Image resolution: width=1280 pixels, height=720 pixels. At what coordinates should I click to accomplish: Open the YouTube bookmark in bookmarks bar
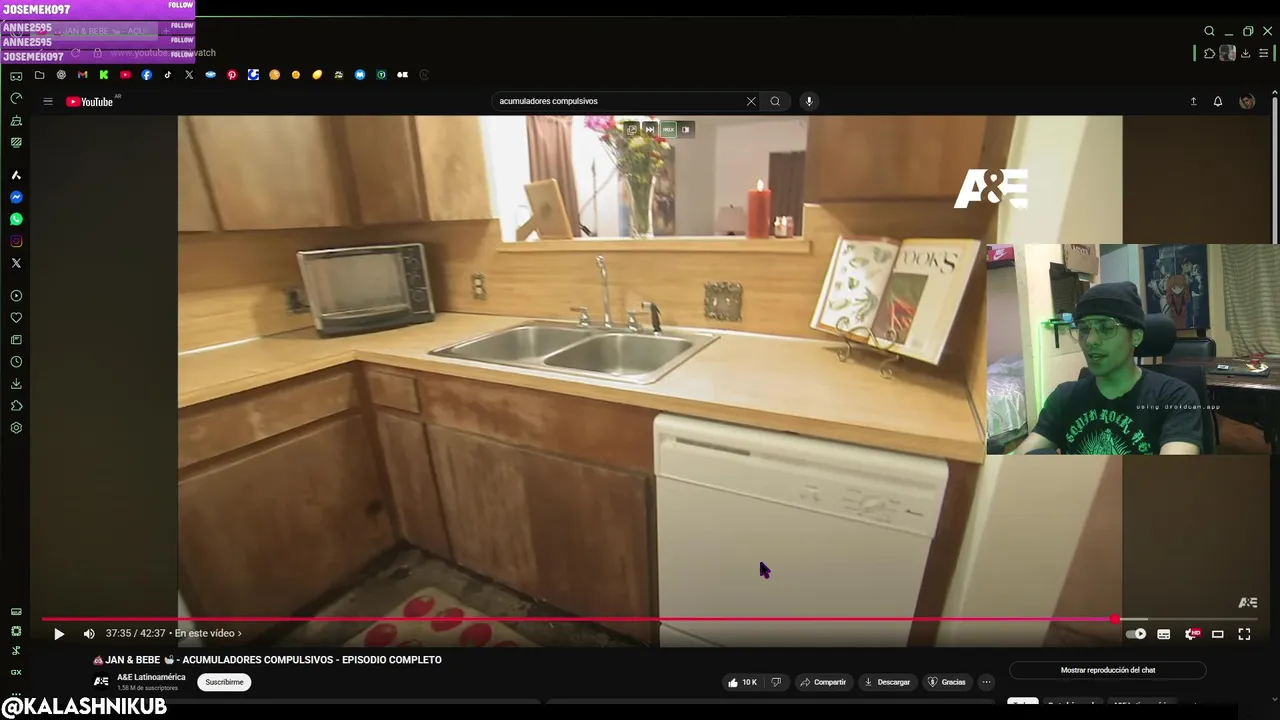125,75
